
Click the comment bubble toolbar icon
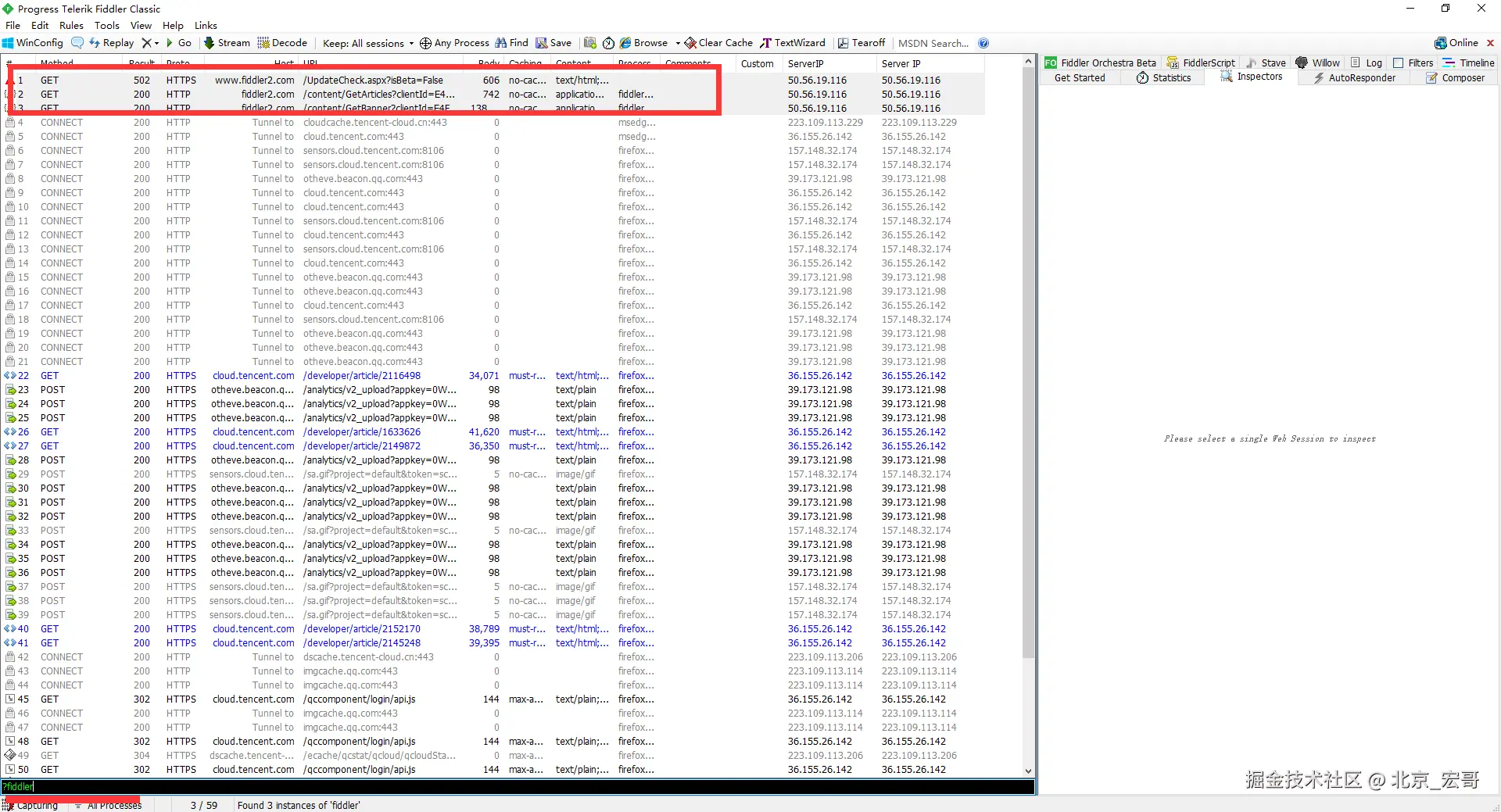(77, 43)
